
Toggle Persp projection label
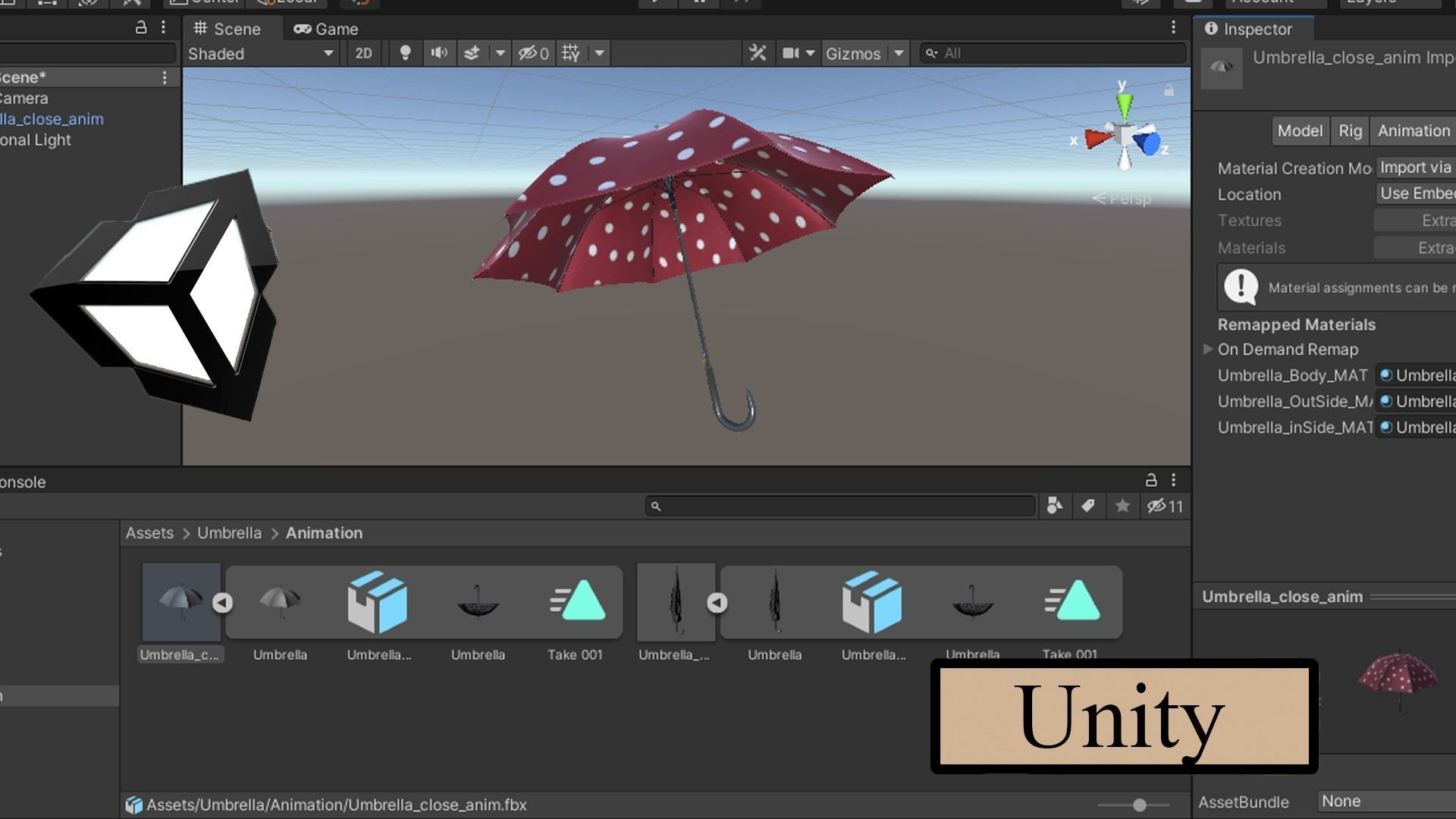click(x=1122, y=199)
